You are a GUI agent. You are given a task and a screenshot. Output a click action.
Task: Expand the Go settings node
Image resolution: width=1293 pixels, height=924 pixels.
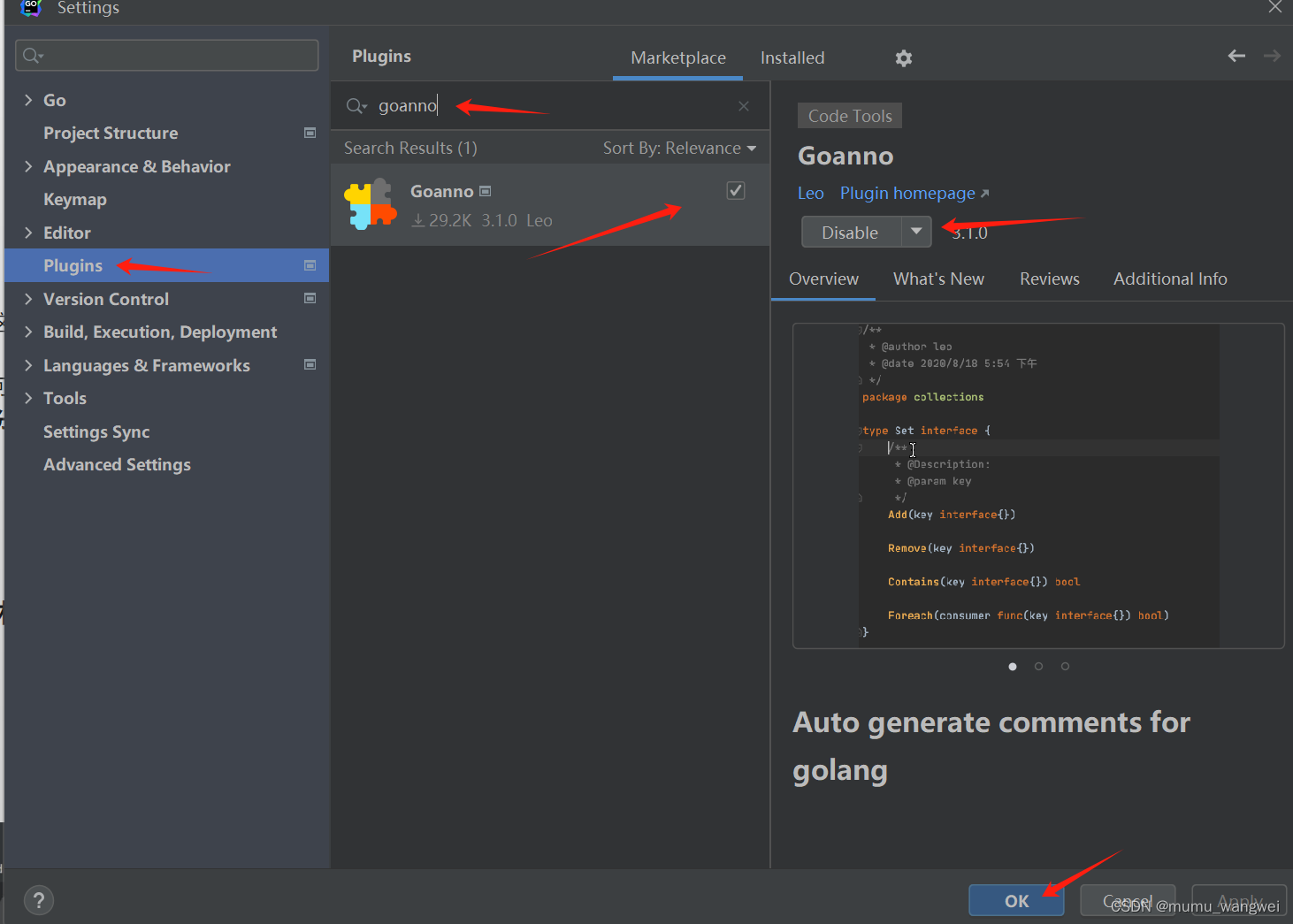click(x=28, y=100)
